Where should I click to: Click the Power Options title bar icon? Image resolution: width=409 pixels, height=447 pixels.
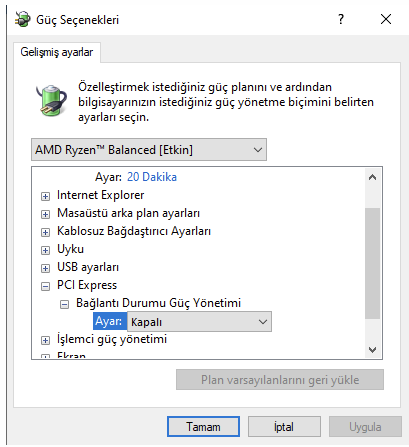[22, 19]
